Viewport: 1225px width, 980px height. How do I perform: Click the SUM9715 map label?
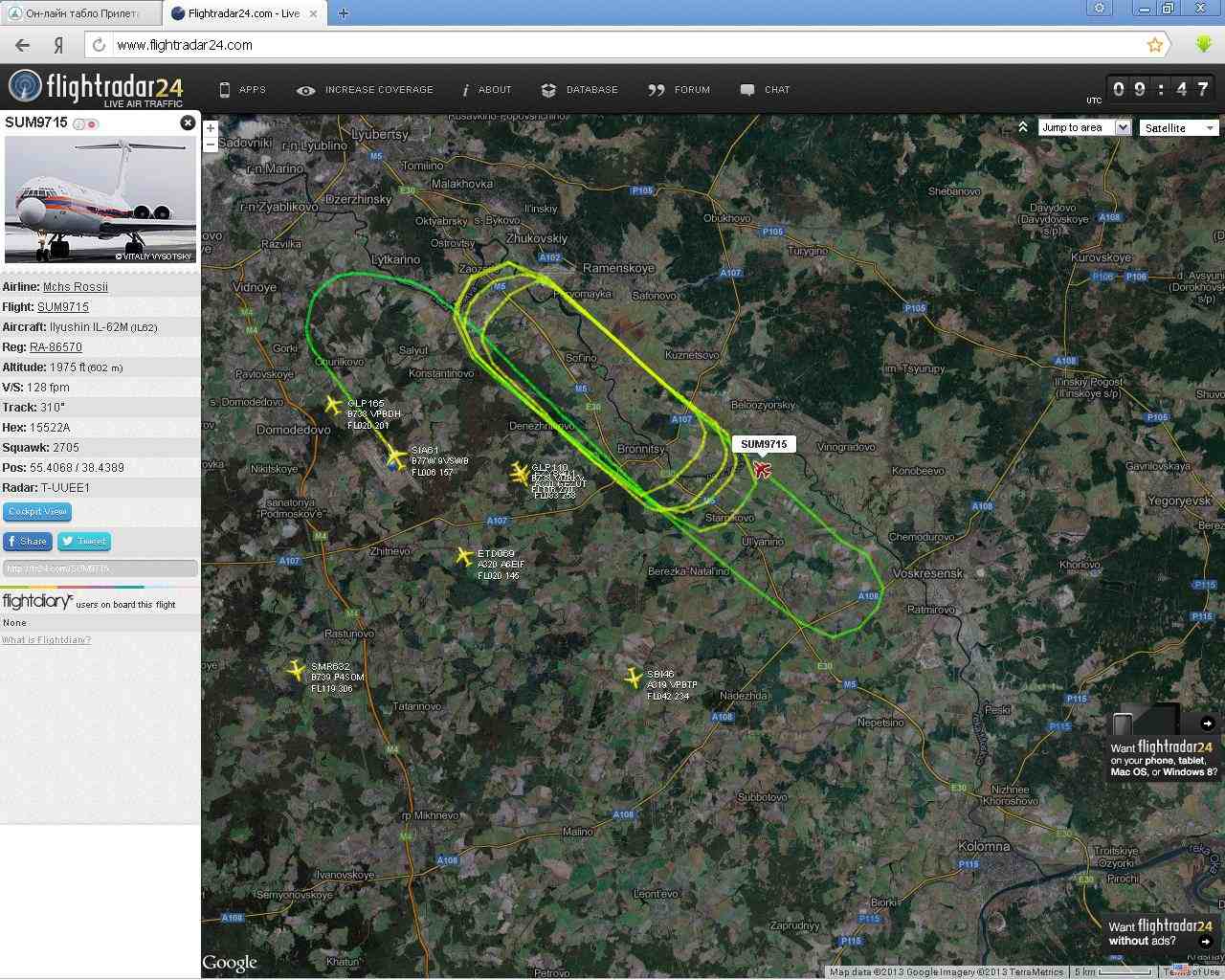click(x=764, y=444)
